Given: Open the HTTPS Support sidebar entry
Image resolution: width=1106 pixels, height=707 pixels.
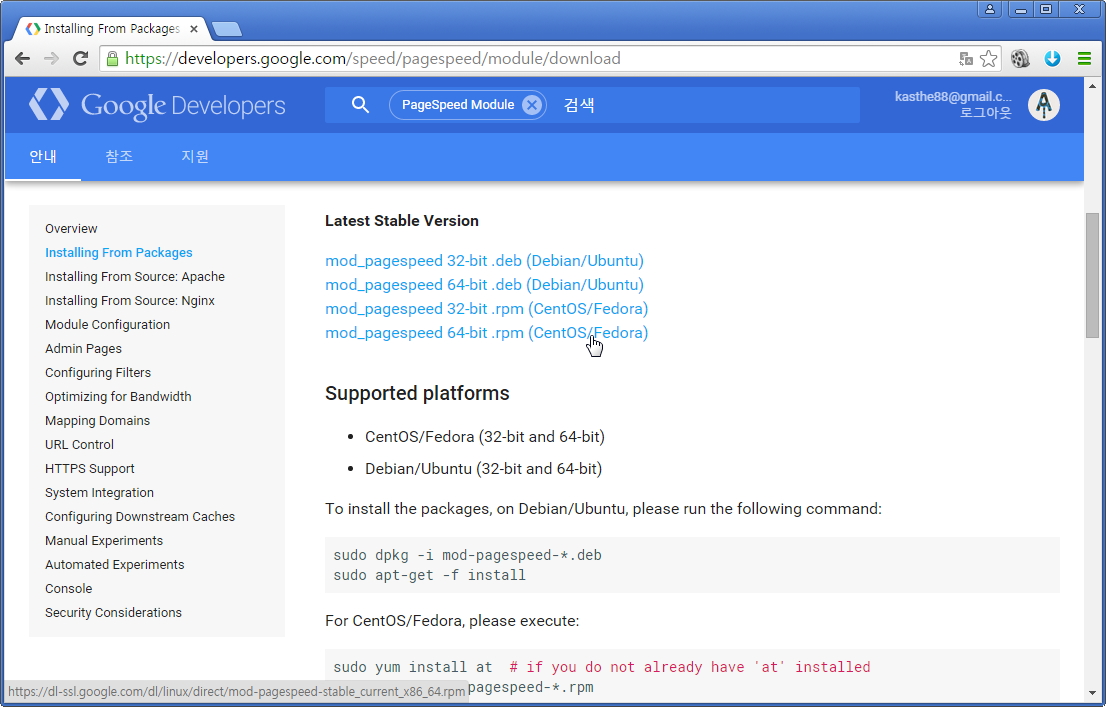Looking at the screenshot, I should 90,469.
